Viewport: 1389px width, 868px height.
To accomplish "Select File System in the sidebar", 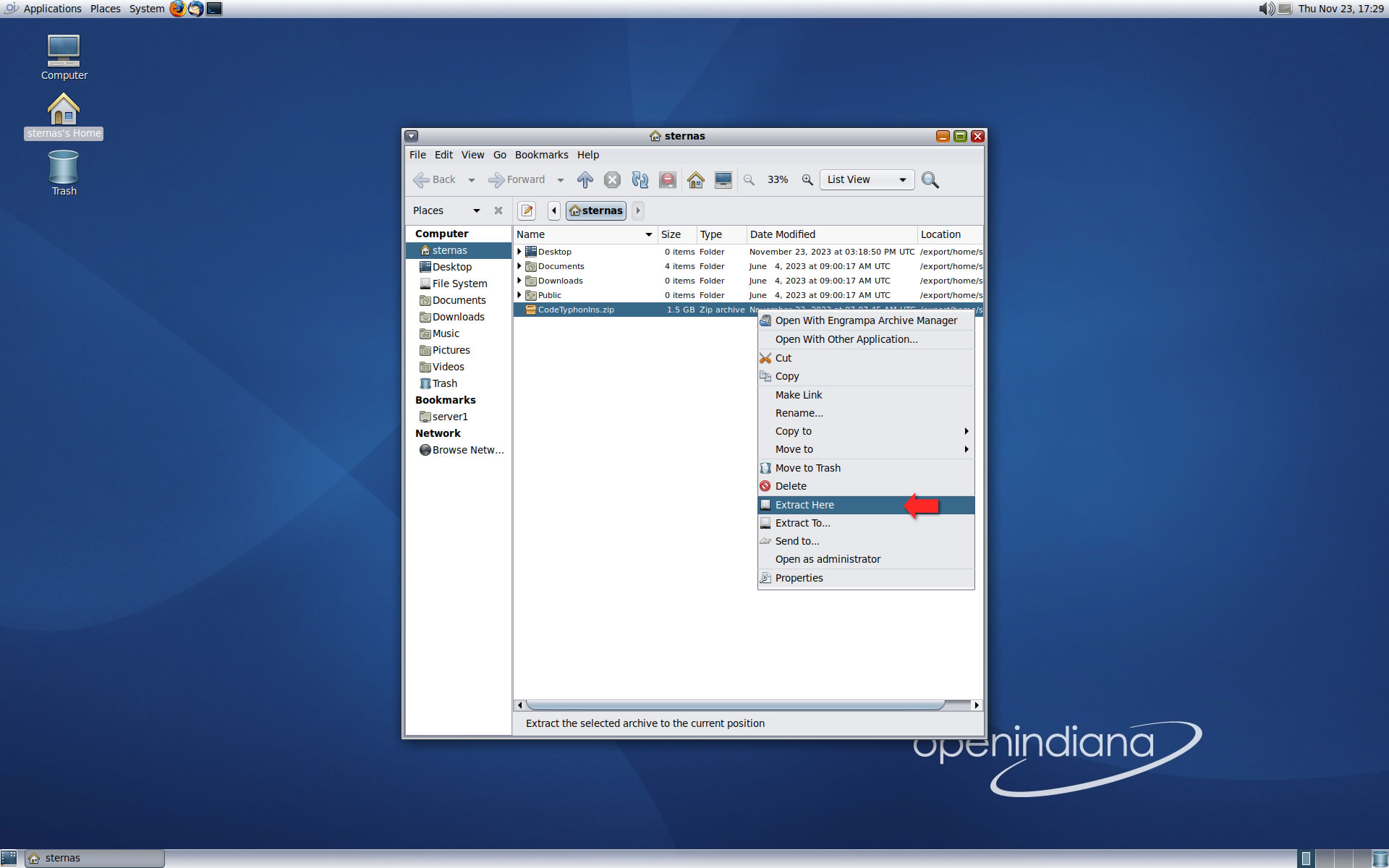I will tap(459, 284).
